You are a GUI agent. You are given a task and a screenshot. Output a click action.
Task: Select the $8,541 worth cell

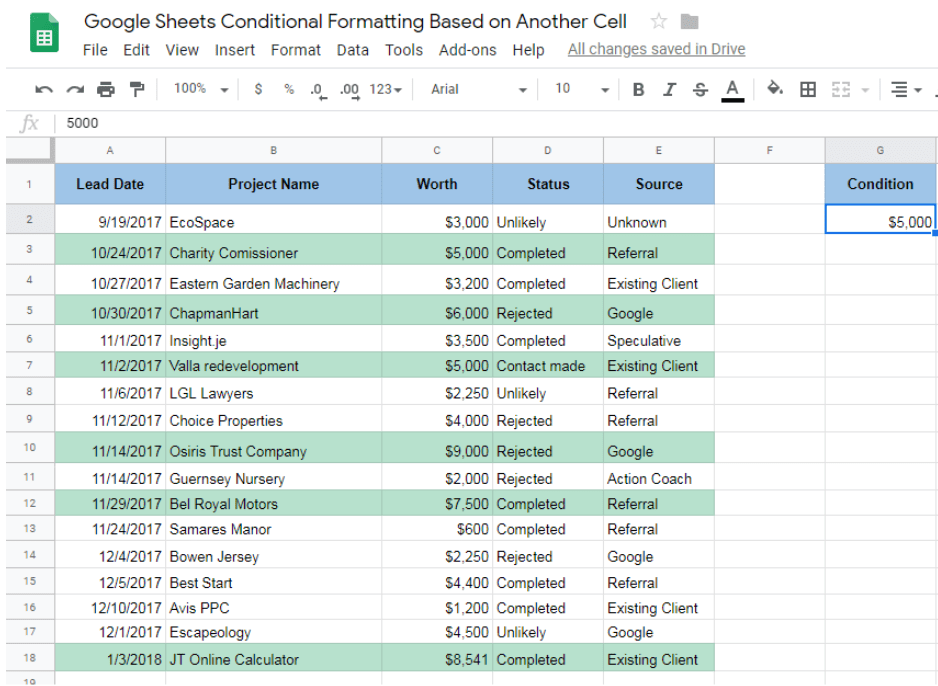click(x=437, y=657)
